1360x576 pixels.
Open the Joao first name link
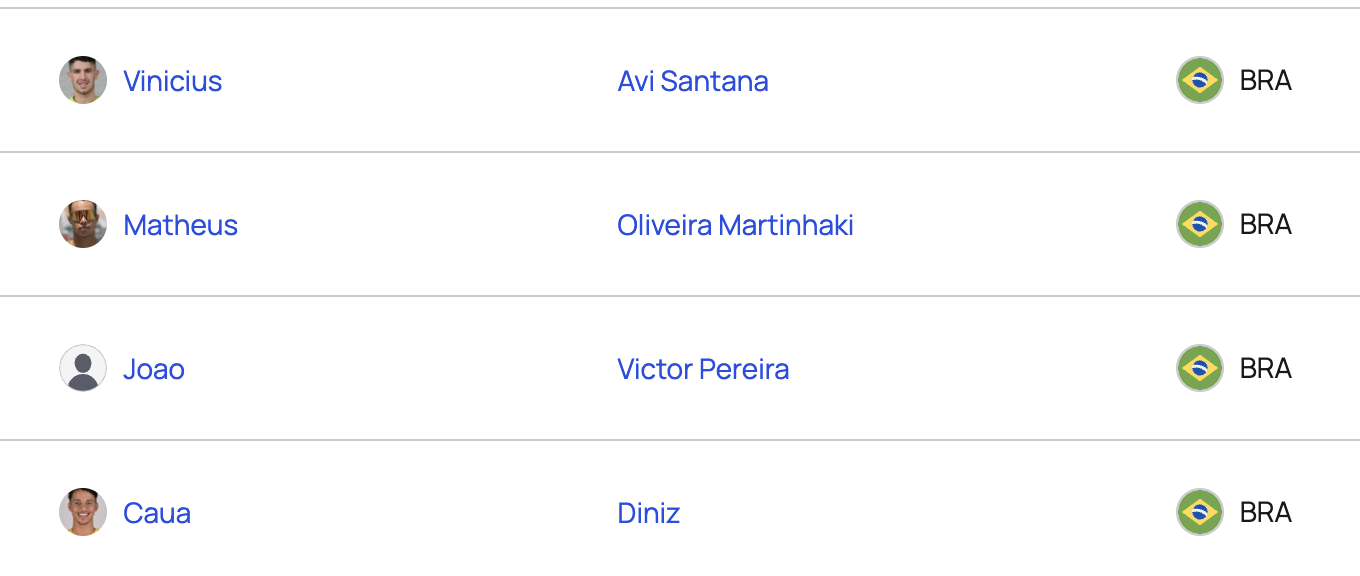coord(154,369)
